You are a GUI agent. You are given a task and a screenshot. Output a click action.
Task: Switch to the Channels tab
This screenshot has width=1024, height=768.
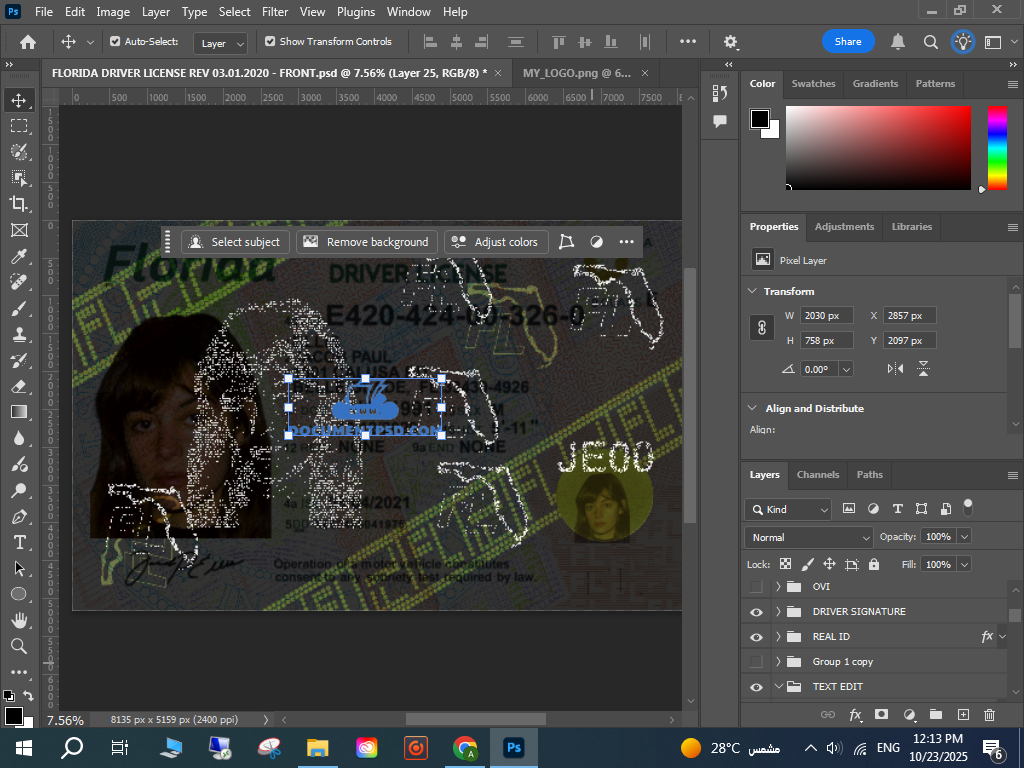point(817,475)
